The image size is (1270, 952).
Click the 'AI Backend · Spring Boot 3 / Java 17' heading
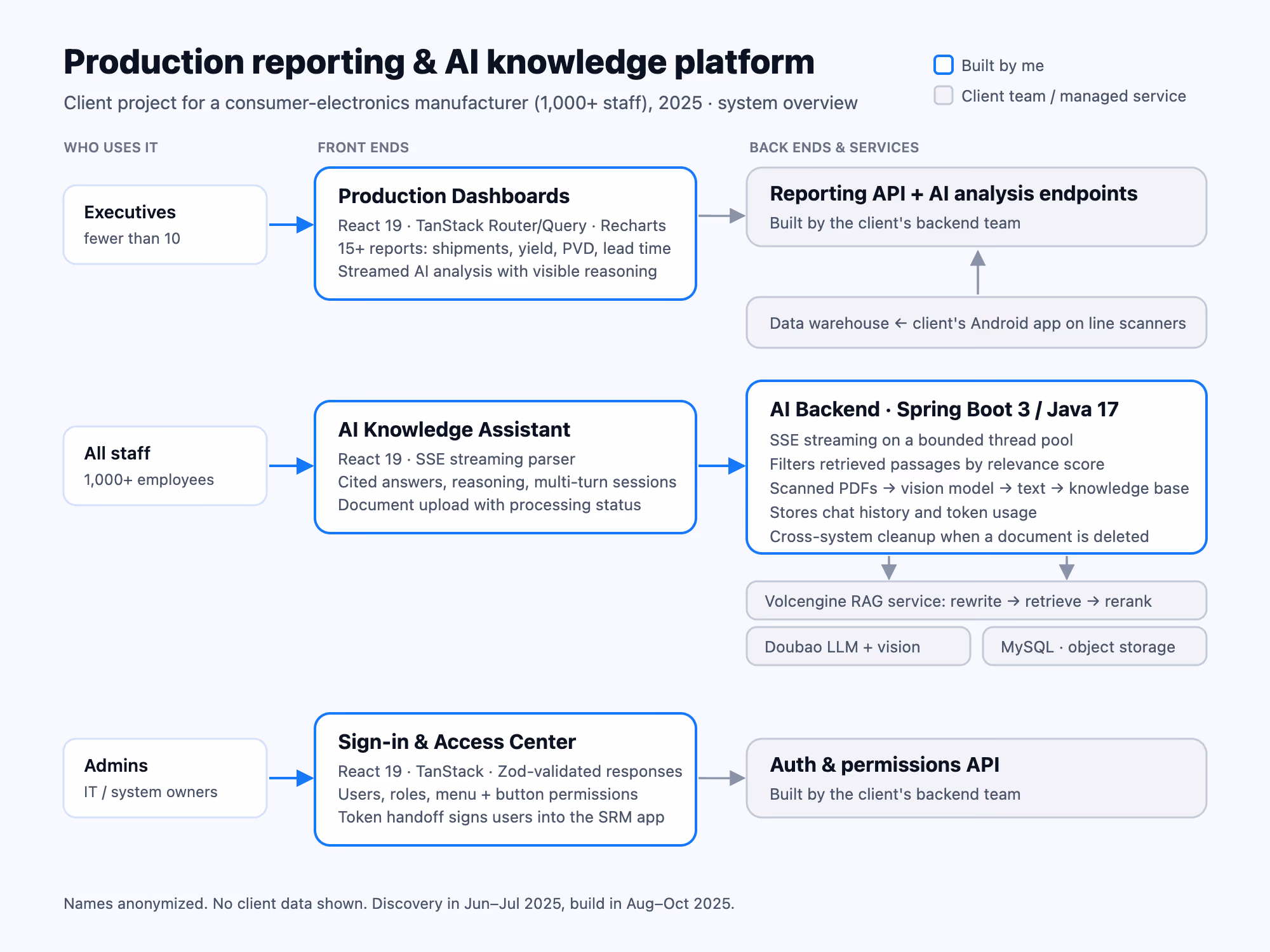(944, 409)
